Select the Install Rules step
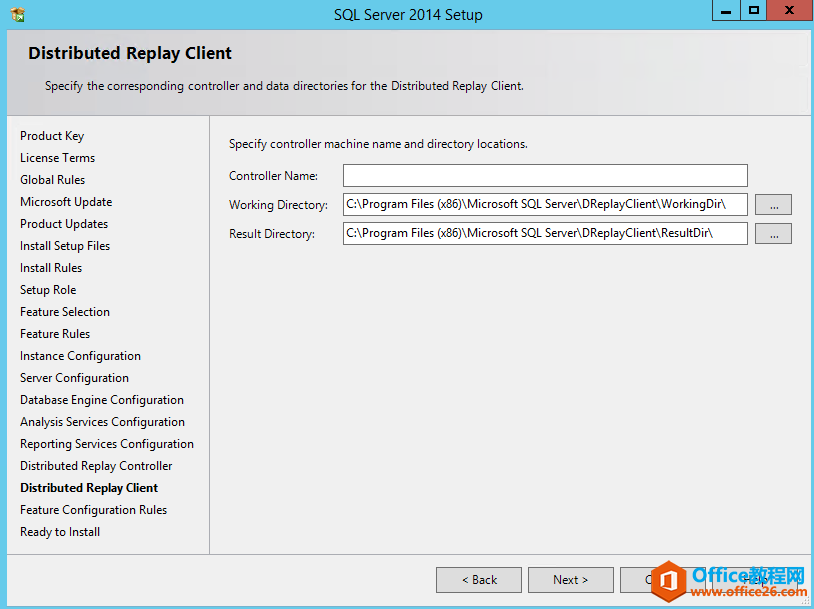The height and width of the screenshot is (609, 814). click(51, 268)
